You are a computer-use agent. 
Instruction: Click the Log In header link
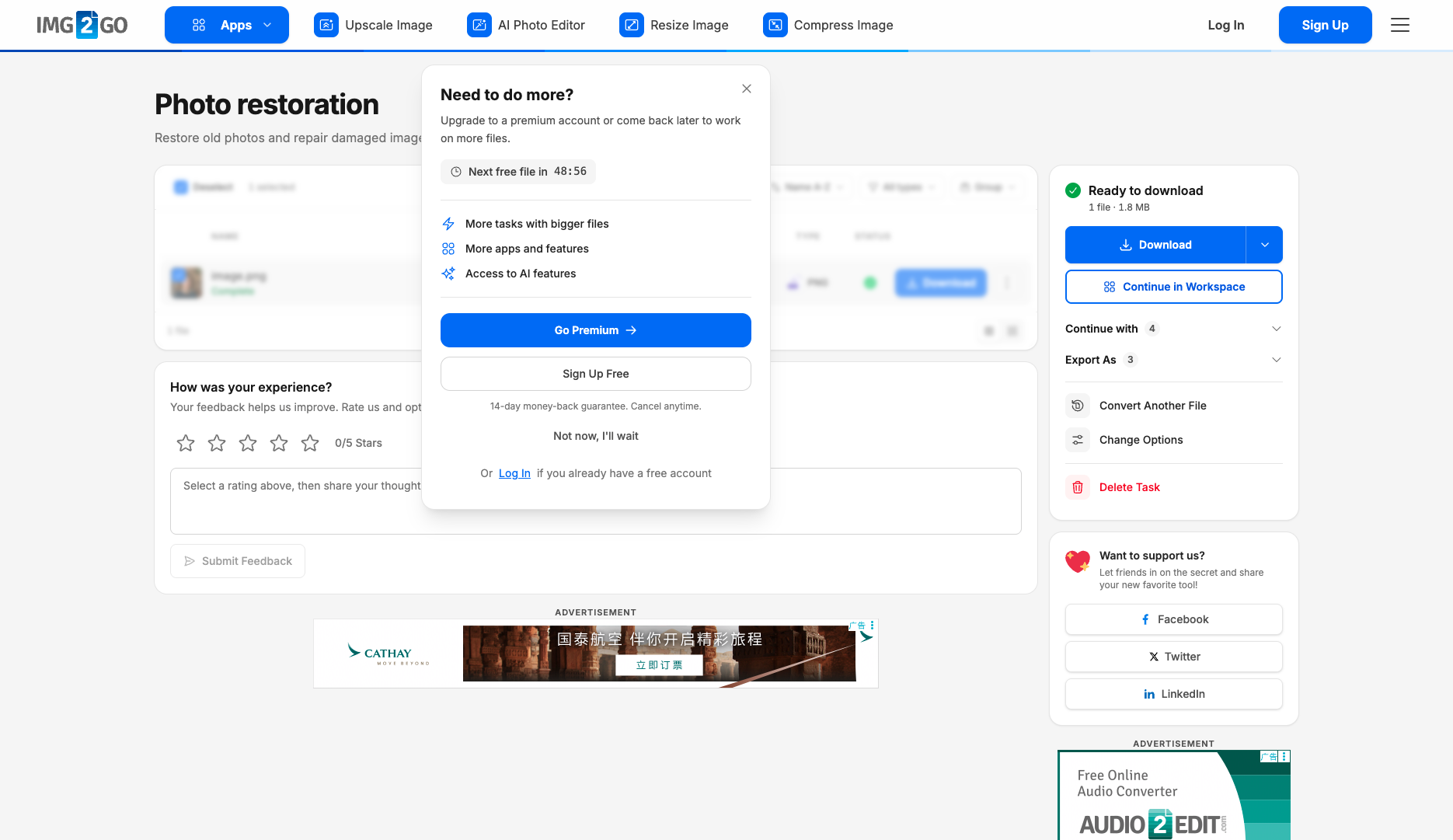coord(1226,25)
